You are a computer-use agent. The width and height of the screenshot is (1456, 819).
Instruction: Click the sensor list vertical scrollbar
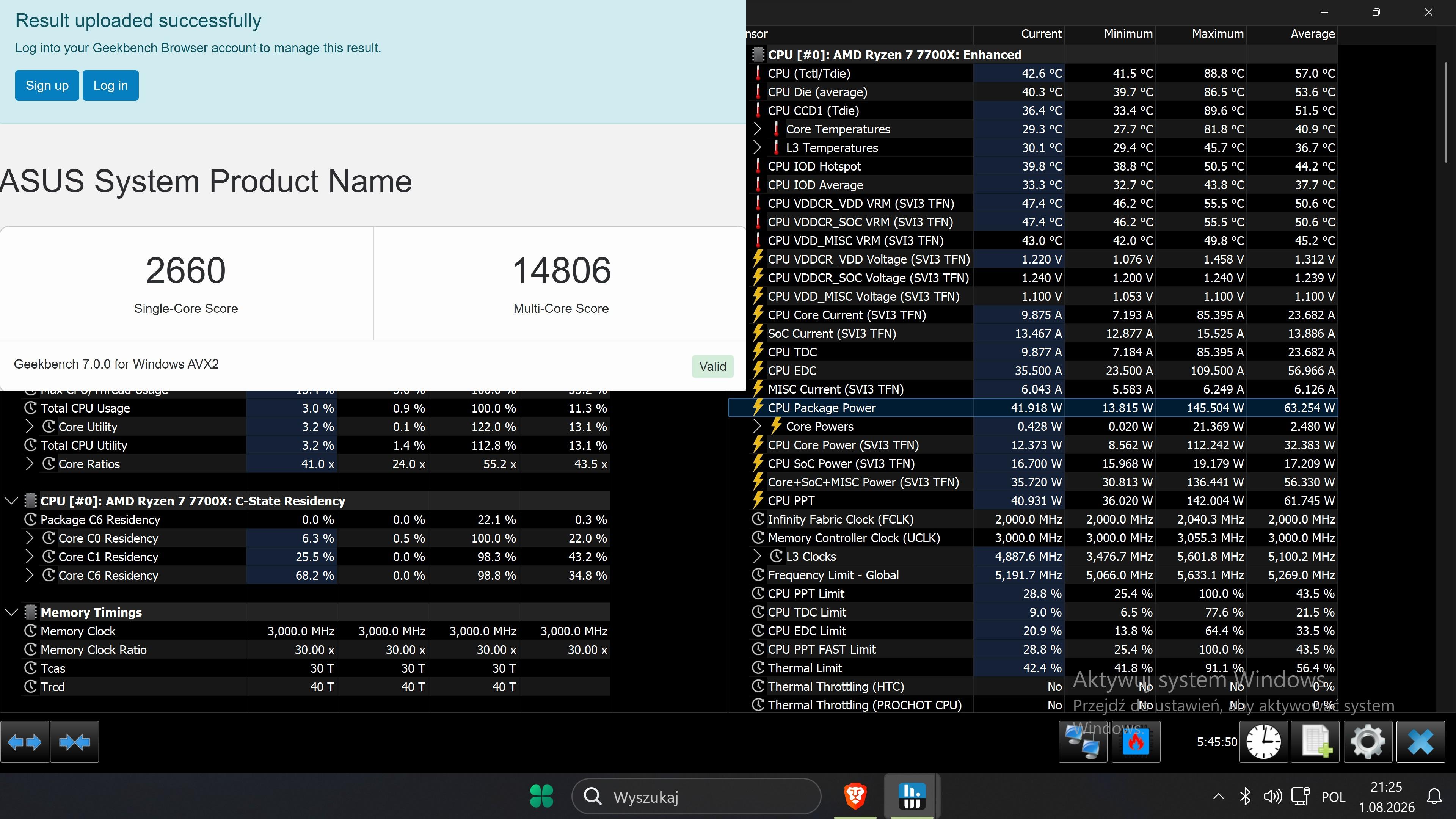[x=1446, y=113]
